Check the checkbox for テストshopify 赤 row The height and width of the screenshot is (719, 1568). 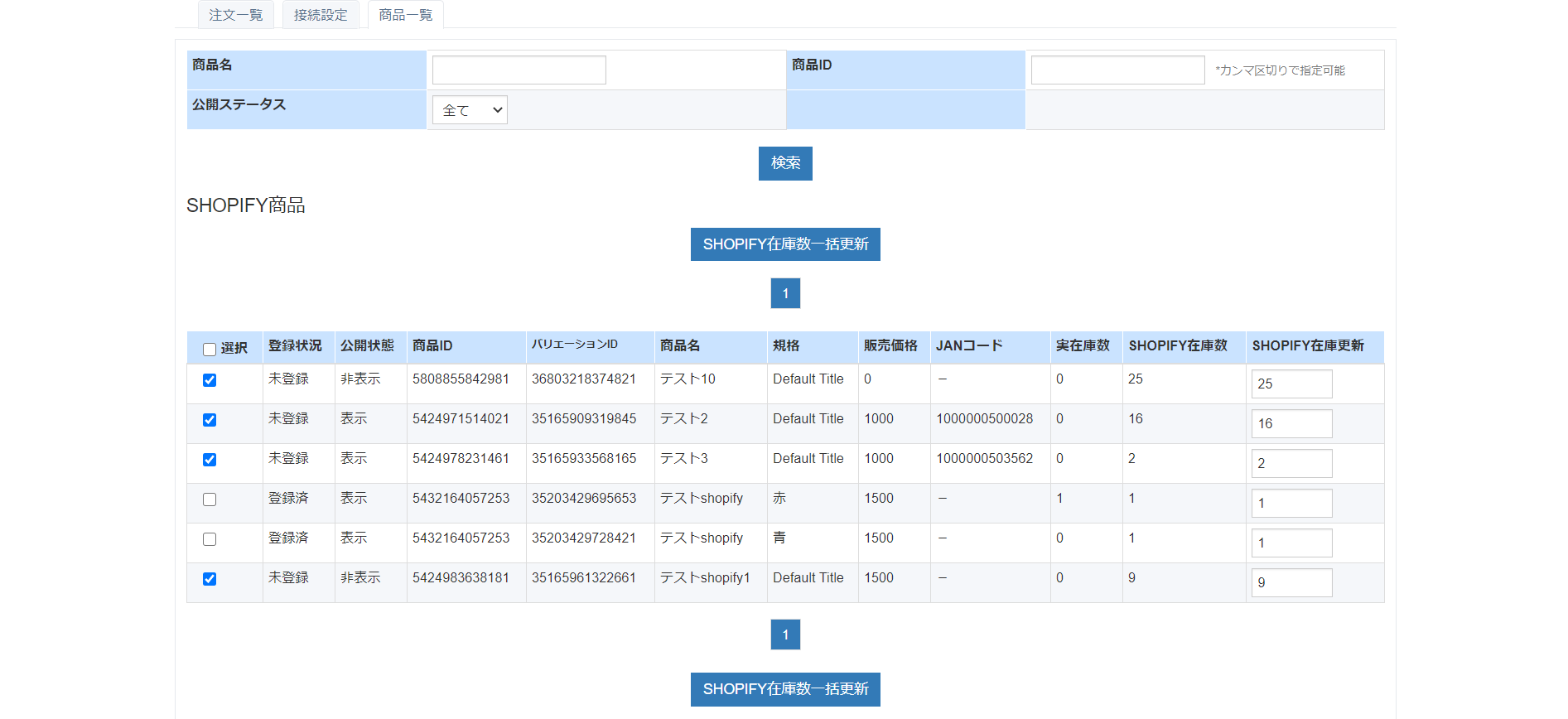[x=210, y=499]
